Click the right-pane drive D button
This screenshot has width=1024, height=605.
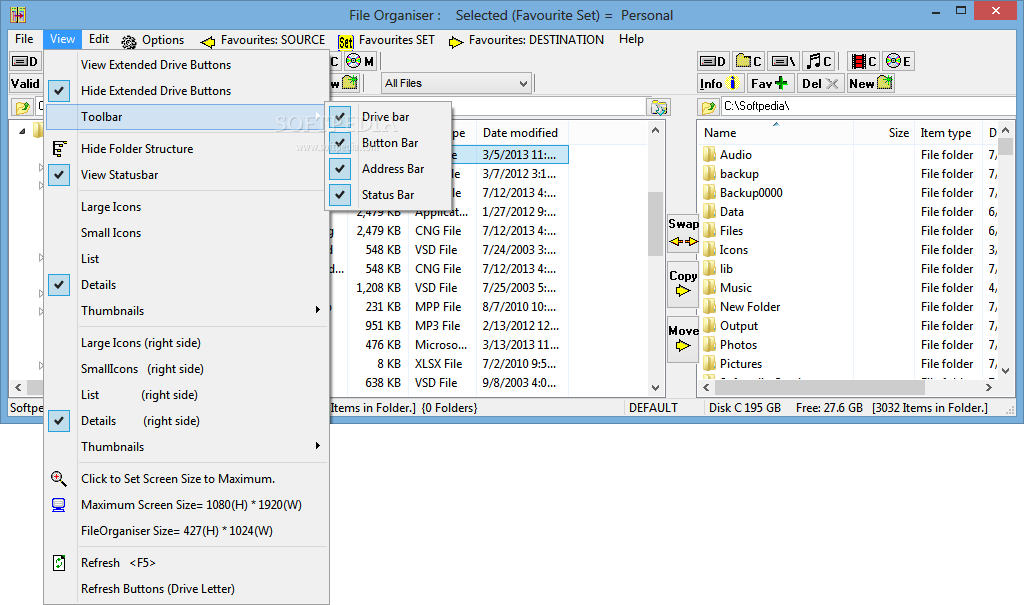pos(712,61)
